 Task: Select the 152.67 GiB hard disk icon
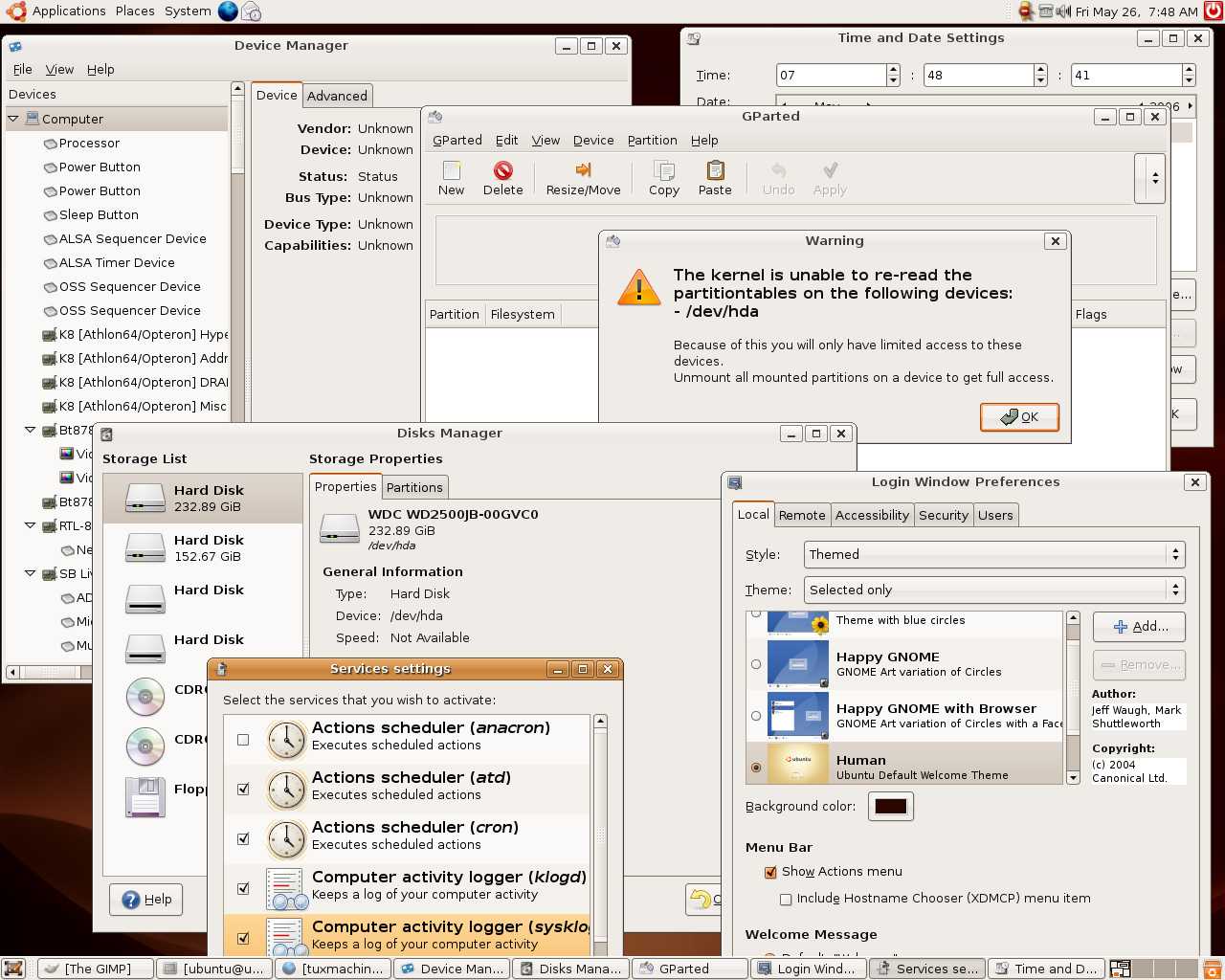(145, 547)
